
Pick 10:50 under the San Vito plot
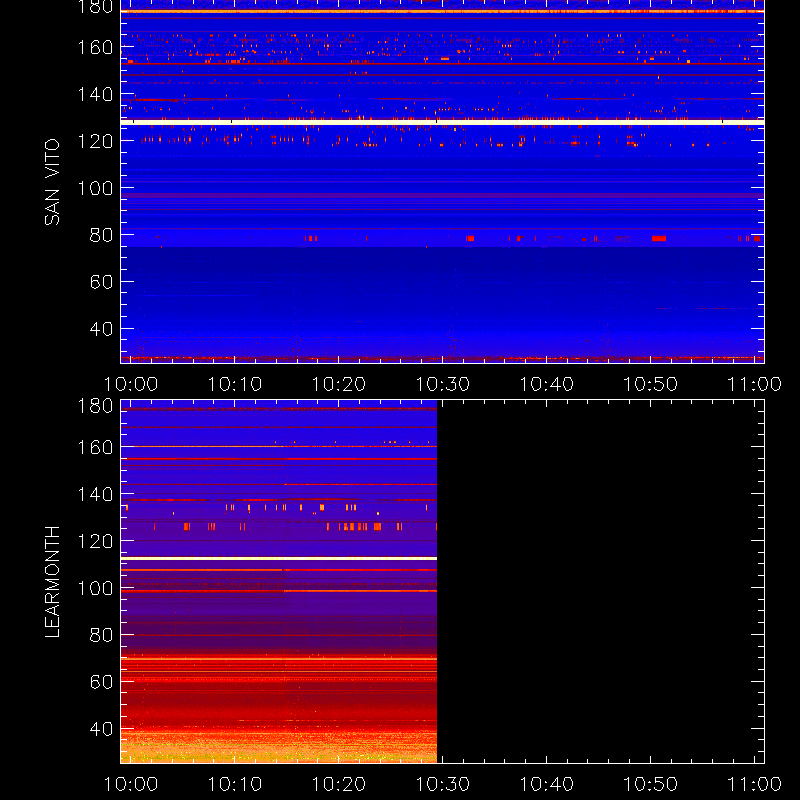click(651, 384)
